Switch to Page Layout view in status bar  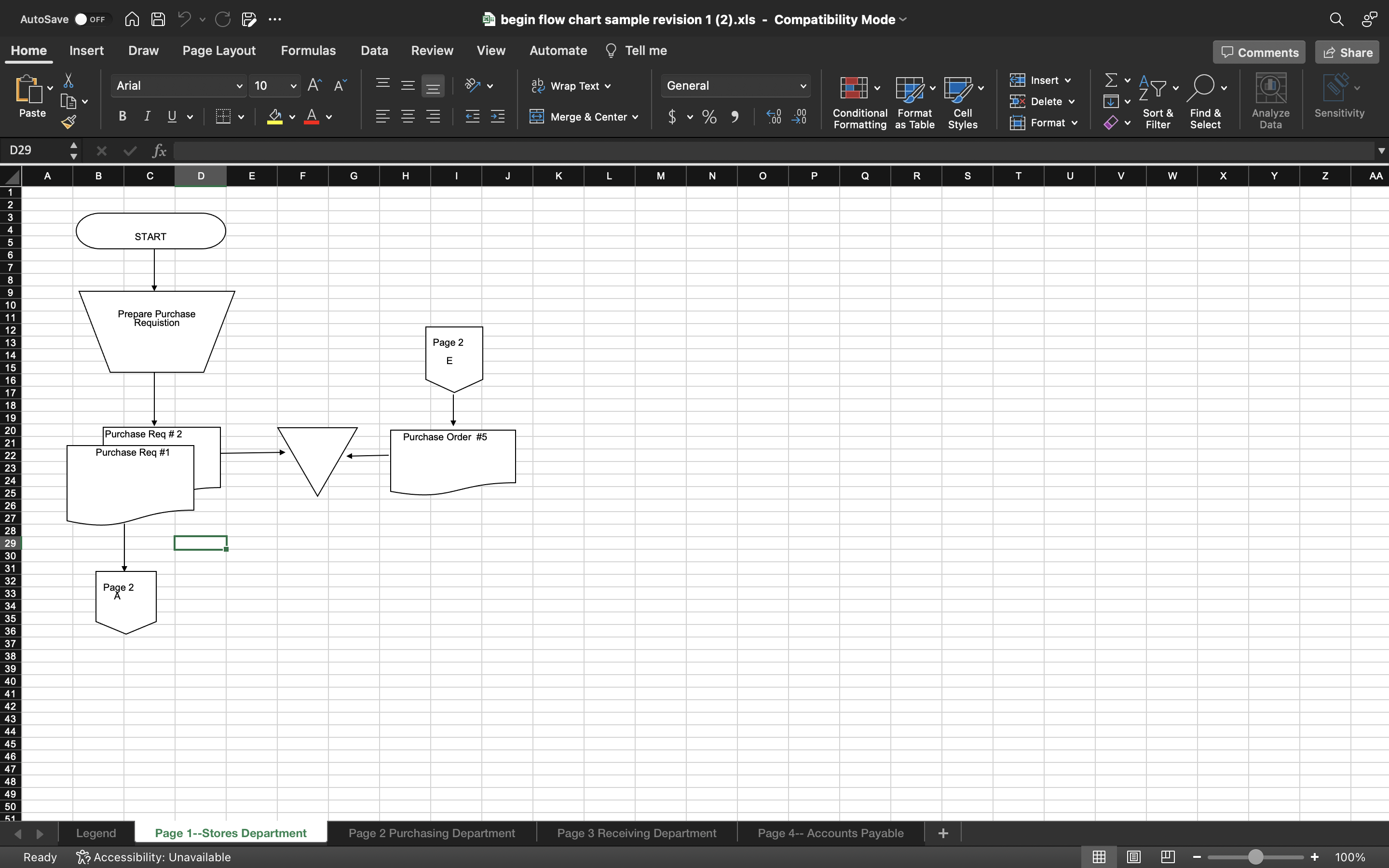point(1133,856)
